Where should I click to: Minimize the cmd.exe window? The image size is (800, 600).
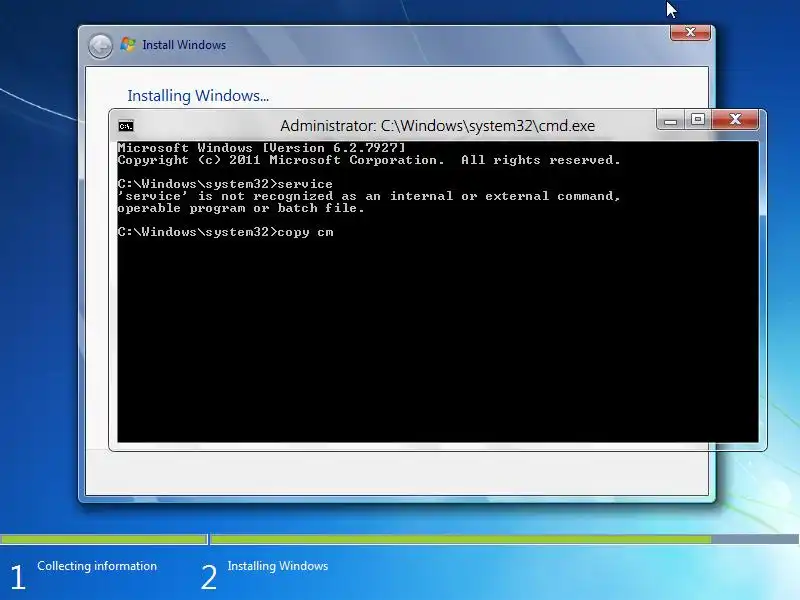(670, 120)
